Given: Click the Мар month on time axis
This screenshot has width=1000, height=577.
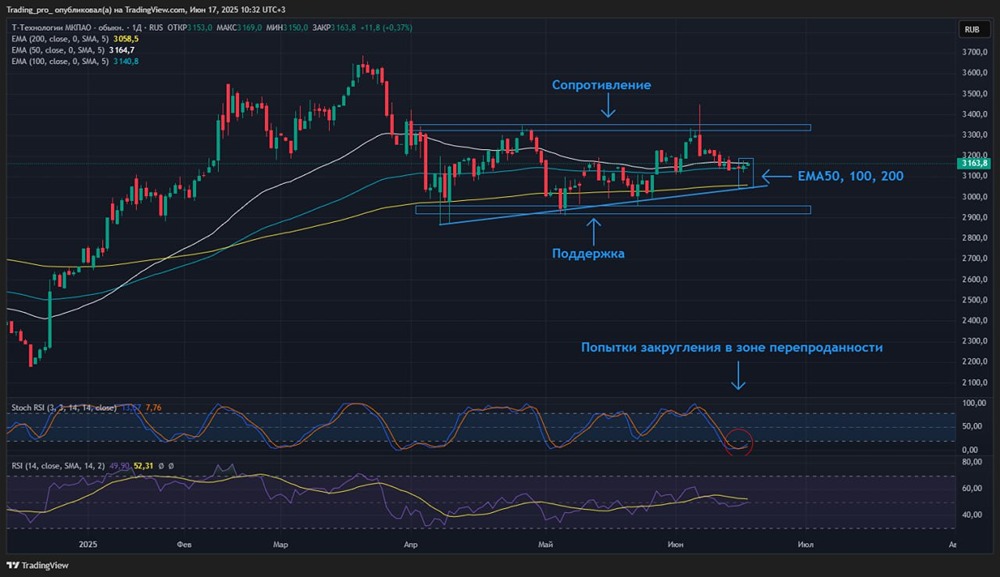Looking at the screenshot, I should (x=280, y=544).
